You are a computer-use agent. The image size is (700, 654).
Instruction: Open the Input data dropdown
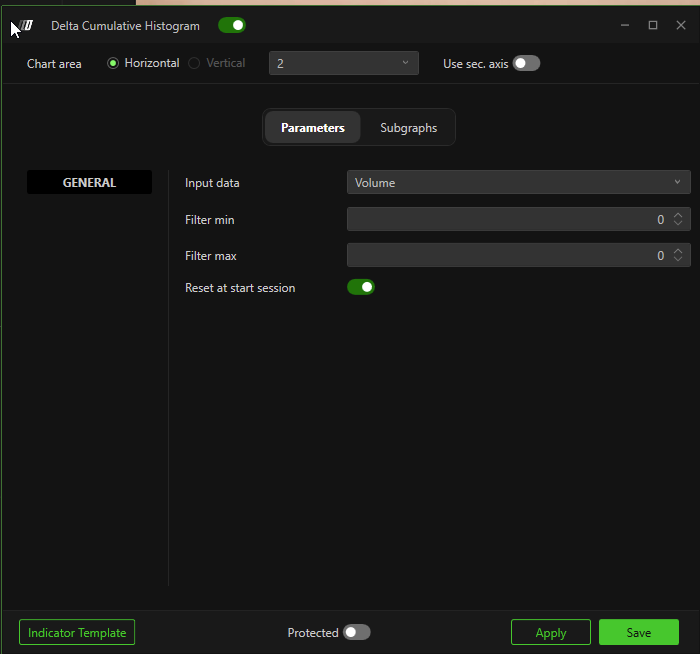pyautogui.click(x=518, y=183)
